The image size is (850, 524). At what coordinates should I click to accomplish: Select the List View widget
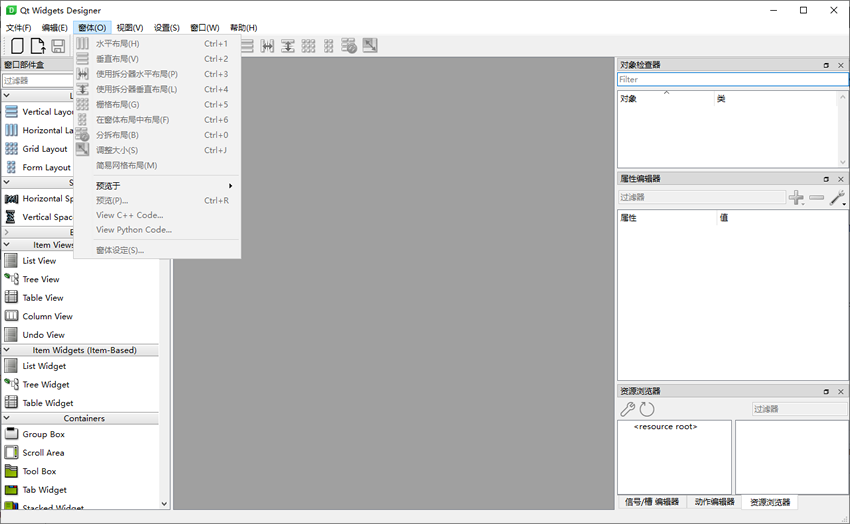[30, 261]
